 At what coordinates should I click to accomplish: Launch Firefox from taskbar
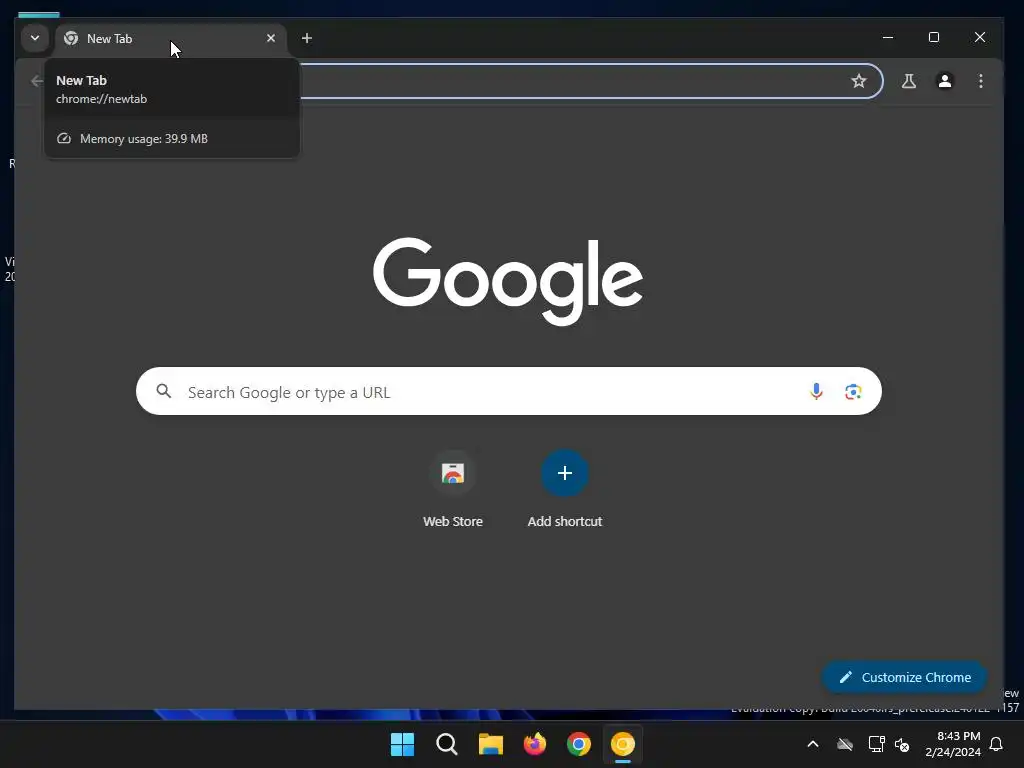click(535, 744)
